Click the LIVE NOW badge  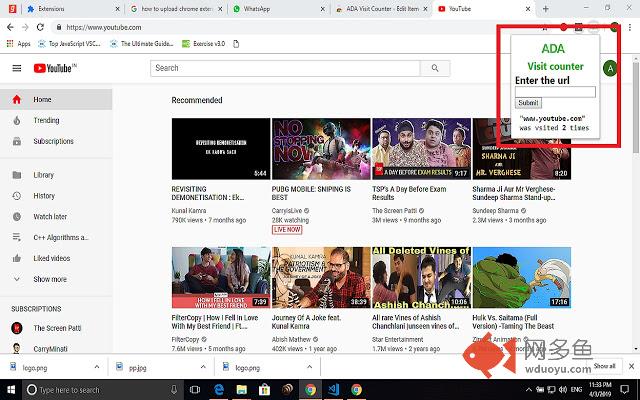tap(287, 230)
